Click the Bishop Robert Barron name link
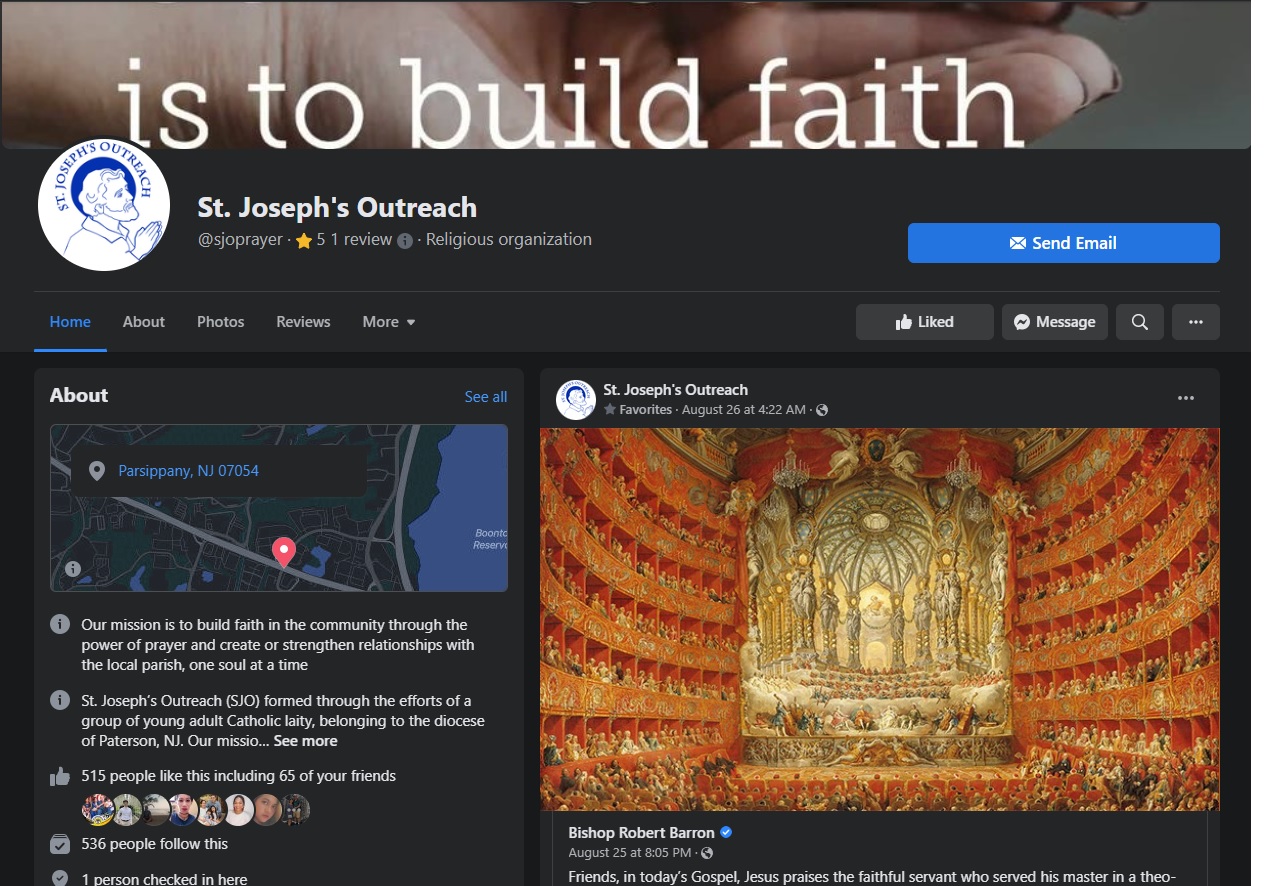Image resolution: width=1272 pixels, height=886 pixels. point(642,833)
